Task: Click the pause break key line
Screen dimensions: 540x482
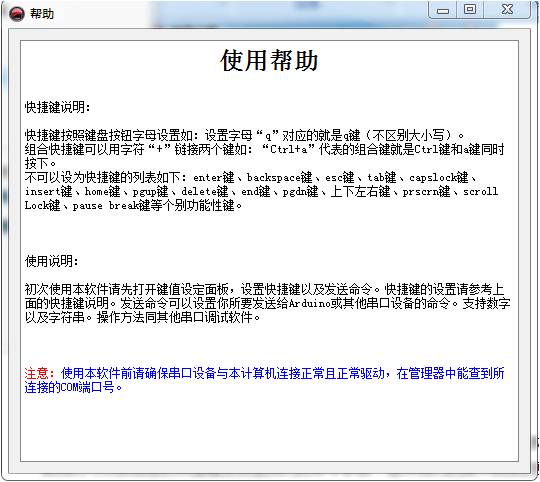Action: (134, 206)
